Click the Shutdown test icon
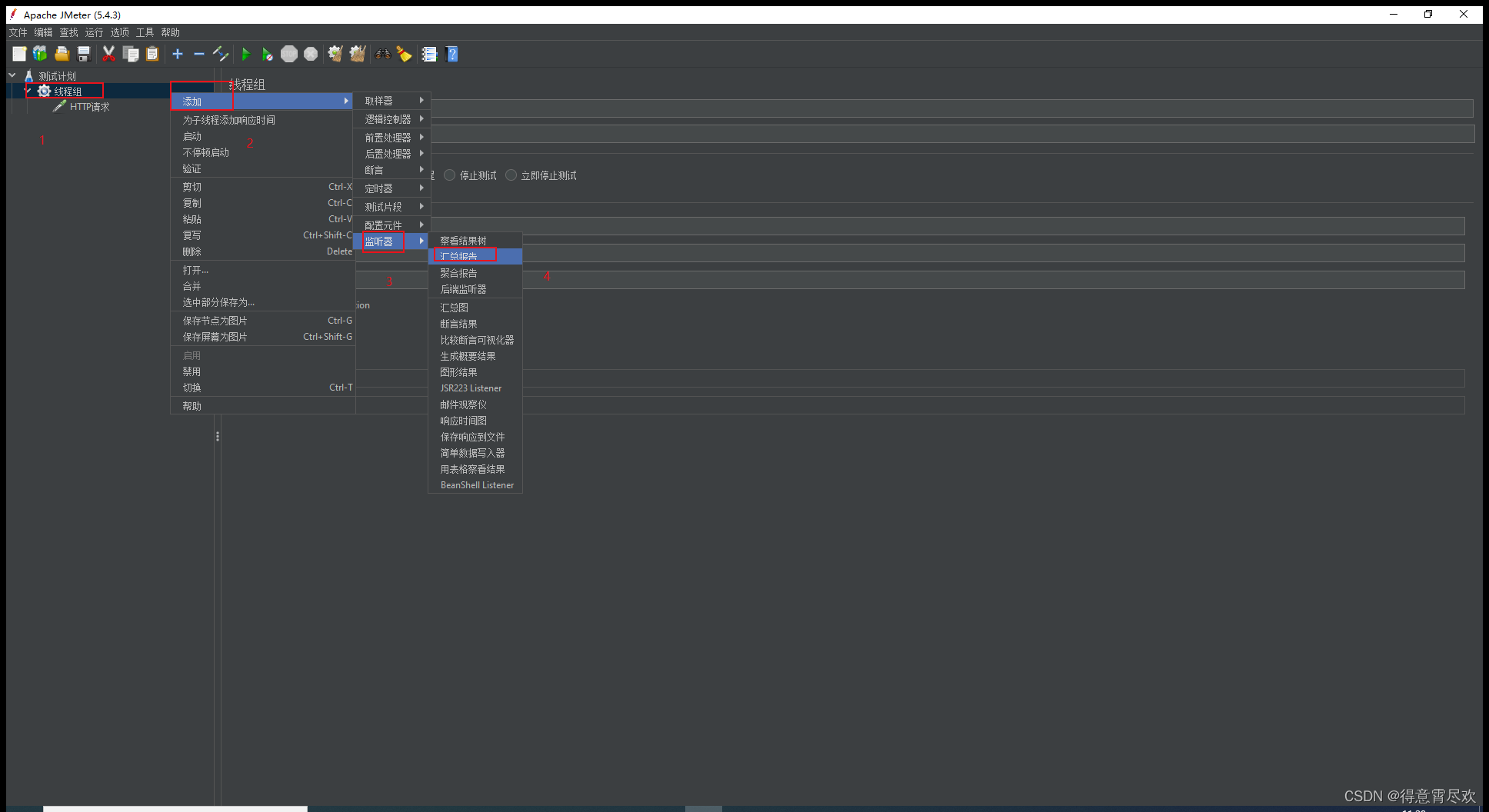This screenshot has width=1489, height=812. (311, 54)
